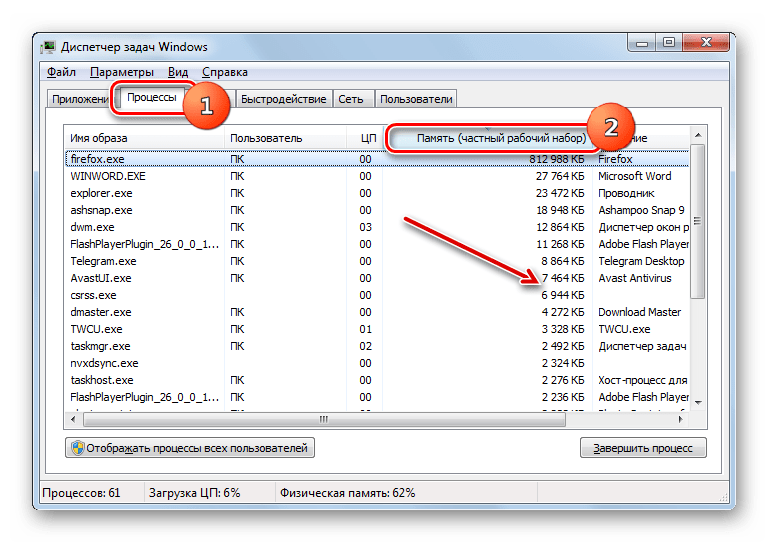The height and width of the screenshot is (543, 769).
Task: Sort by Пользователь column header
Action: [x=266, y=138]
